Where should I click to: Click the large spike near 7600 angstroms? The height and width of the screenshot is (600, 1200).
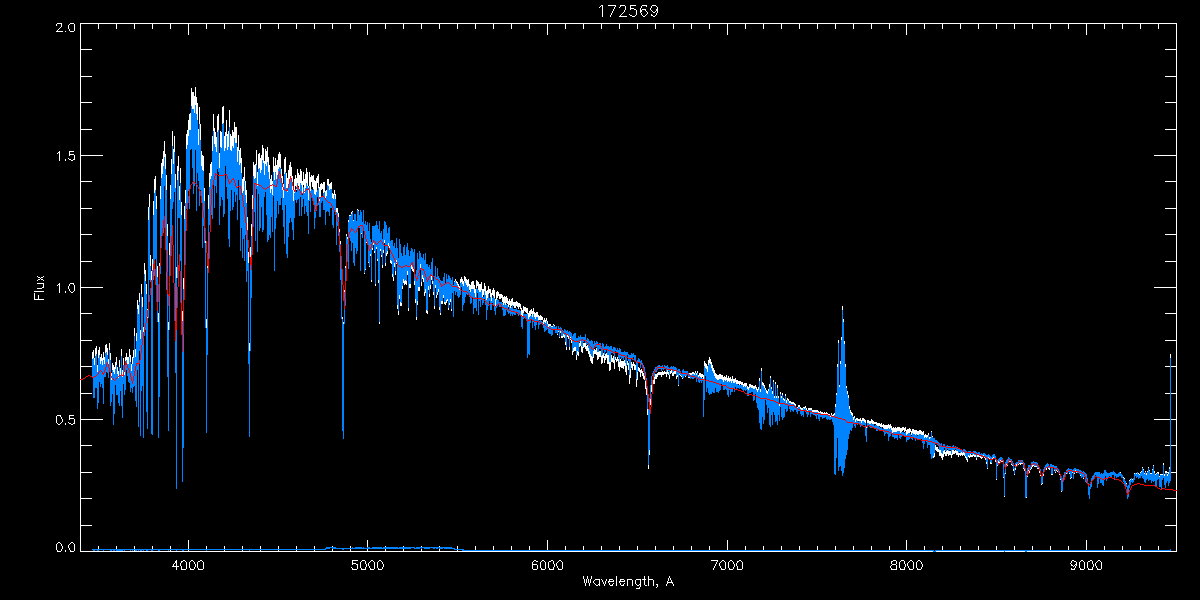(x=842, y=390)
